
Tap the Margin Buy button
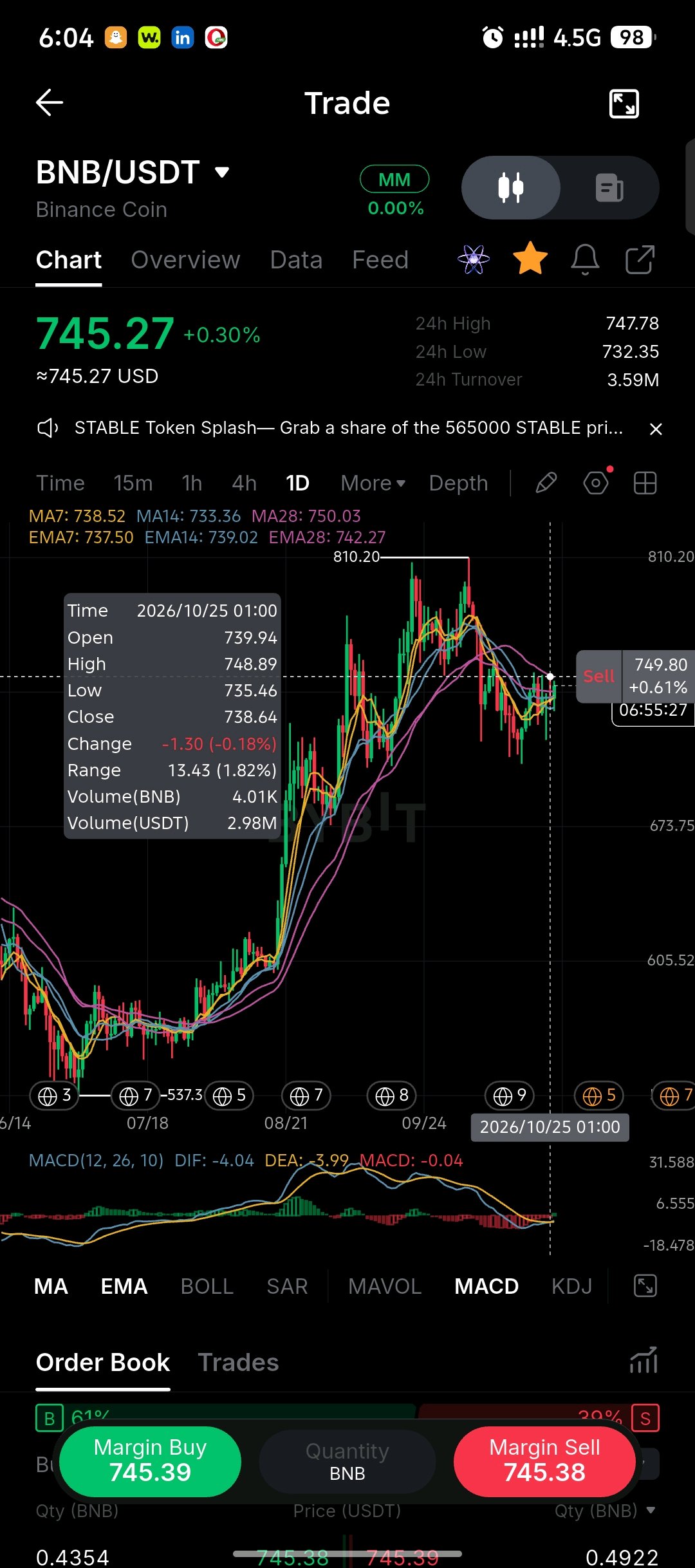coord(150,1461)
